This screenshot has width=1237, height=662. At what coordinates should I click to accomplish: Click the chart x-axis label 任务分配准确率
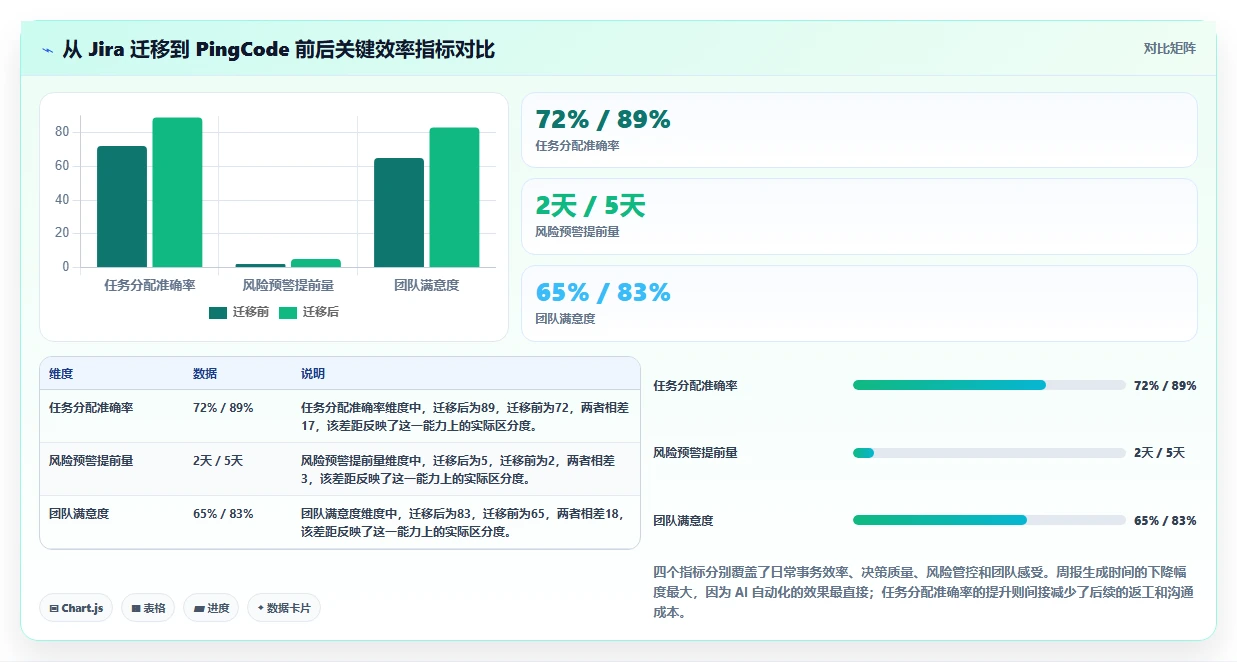[x=150, y=285]
